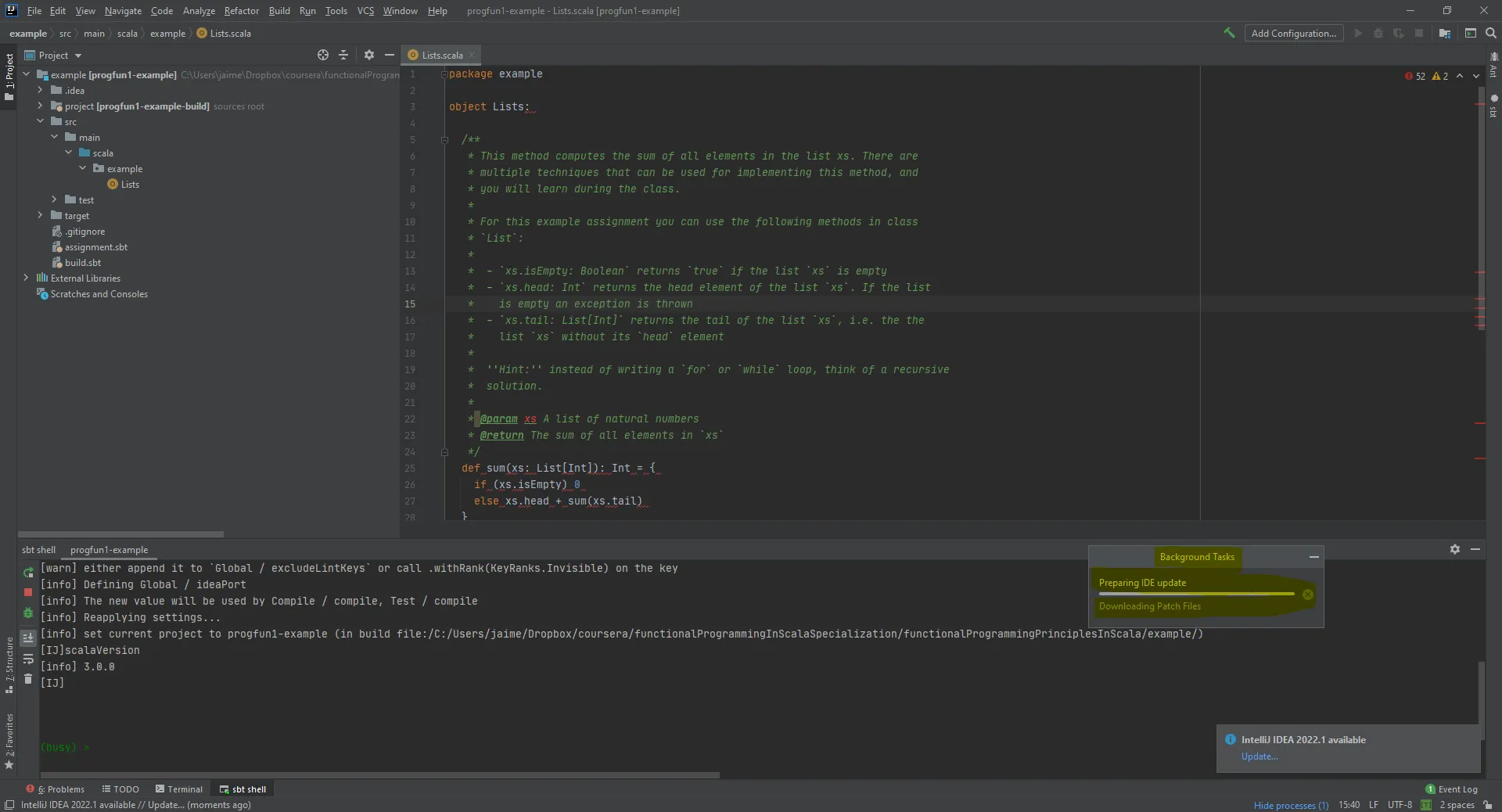This screenshot has height=812, width=1502.
Task: Expand the External Libraries node
Action: [x=26, y=278]
